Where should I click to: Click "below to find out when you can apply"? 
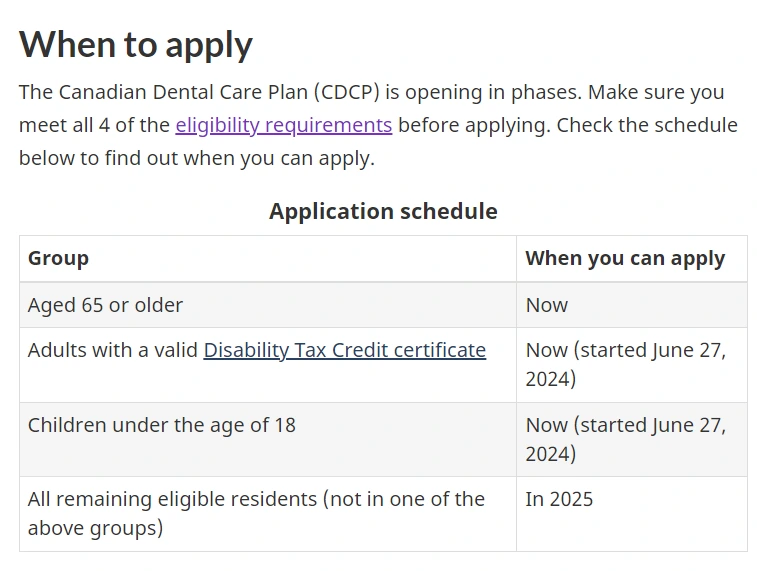(196, 158)
